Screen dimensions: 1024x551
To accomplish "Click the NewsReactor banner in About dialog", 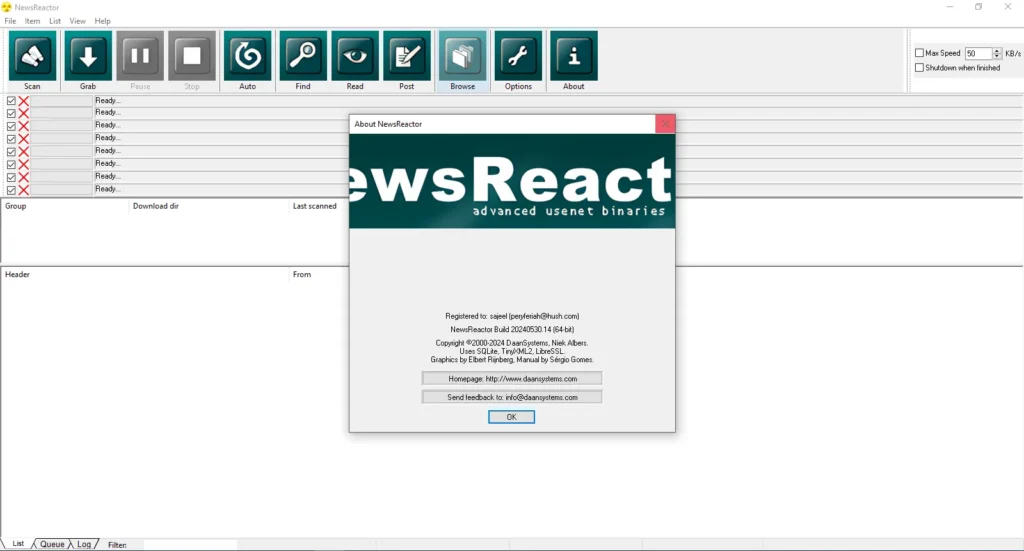I will tap(512, 181).
